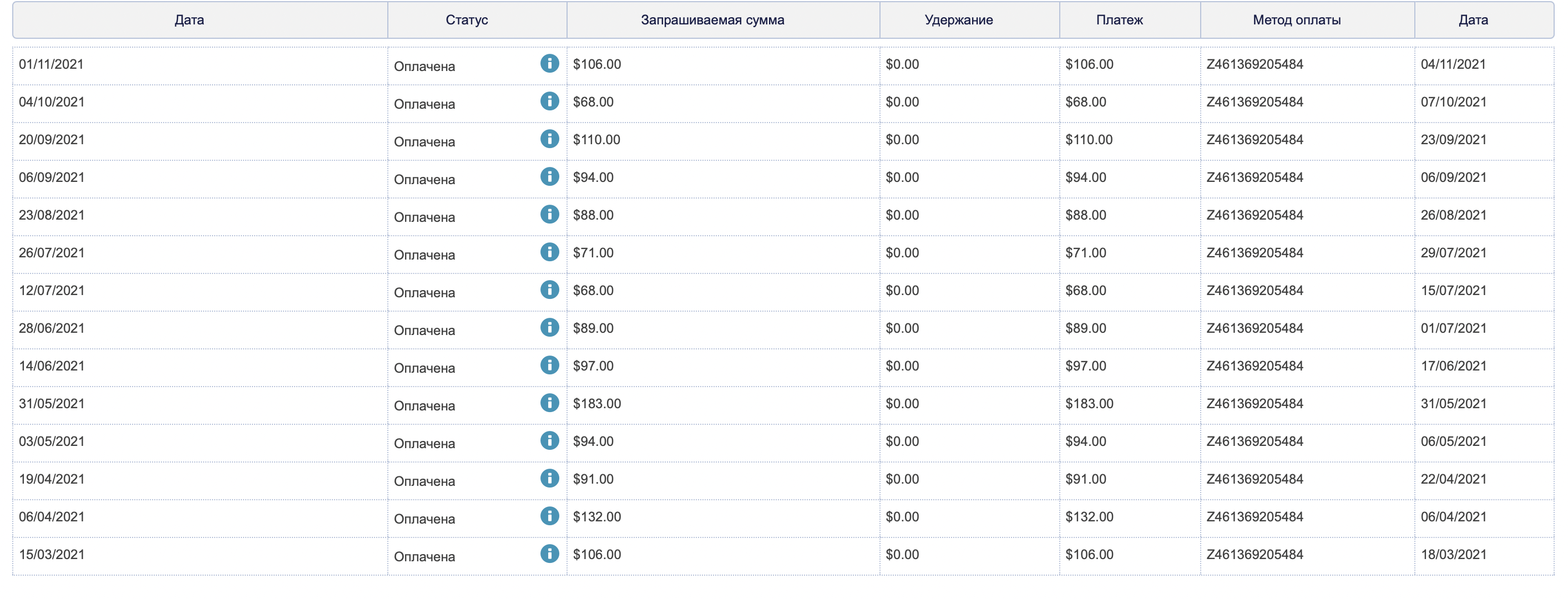Click Запрашиваемая сумма column header
1568x599 pixels.
(712, 20)
